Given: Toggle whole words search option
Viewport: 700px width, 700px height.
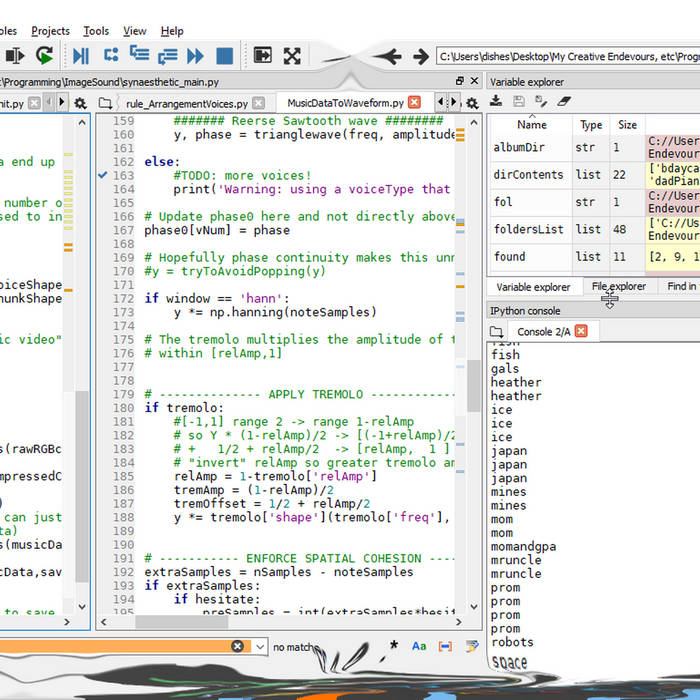Looking at the screenshot, I should (x=445, y=647).
